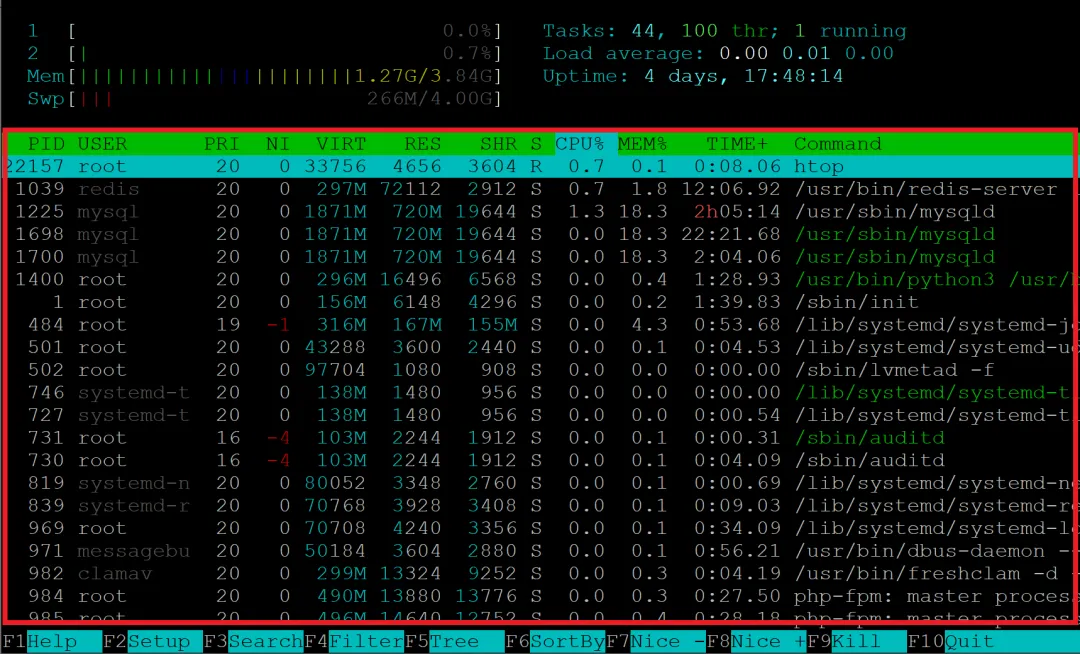This screenshot has height=654, width=1080.
Task: Sort by the VIRT column header
Action: (341, 144)
